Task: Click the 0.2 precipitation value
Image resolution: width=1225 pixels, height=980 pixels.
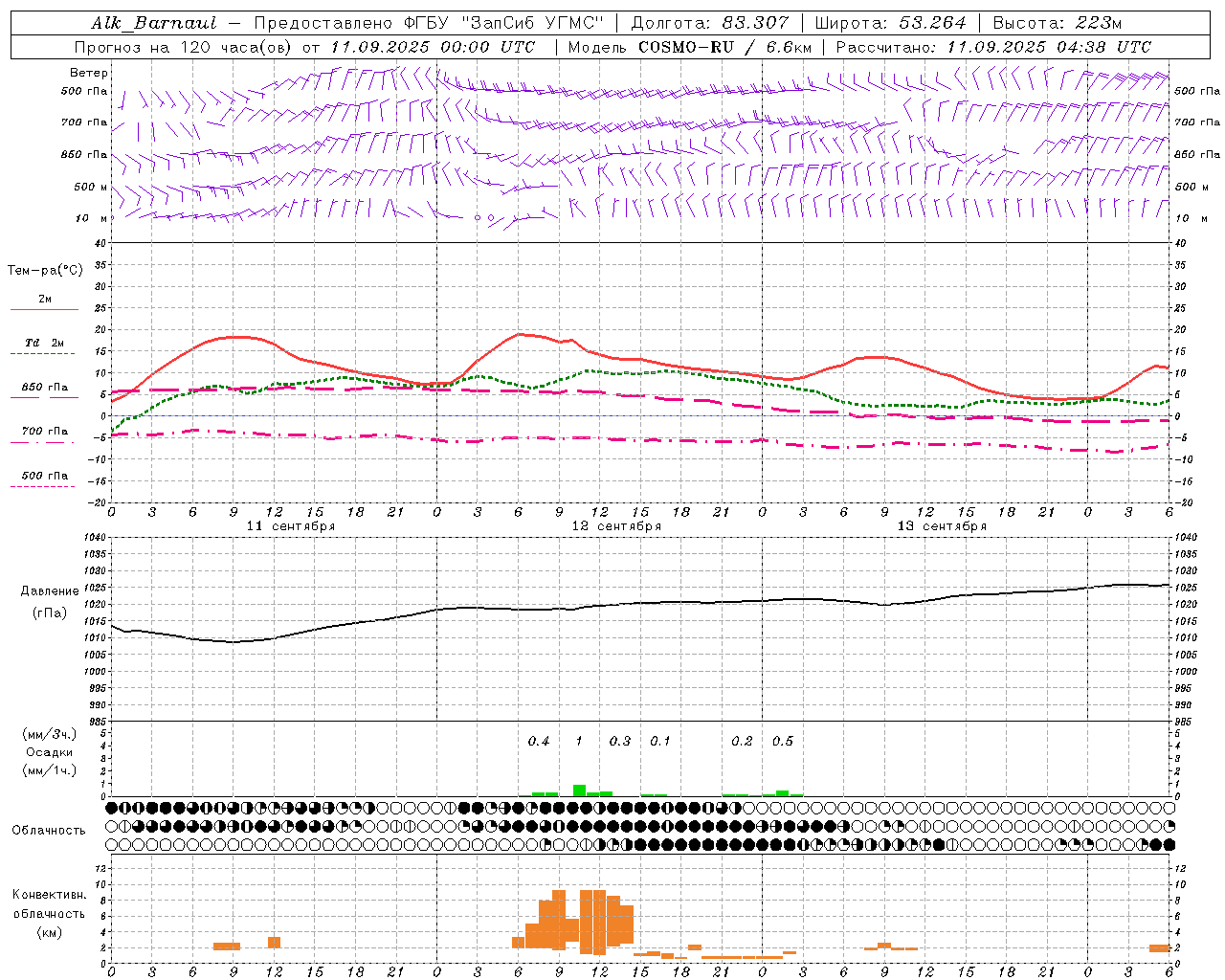Action: point(742,742)
